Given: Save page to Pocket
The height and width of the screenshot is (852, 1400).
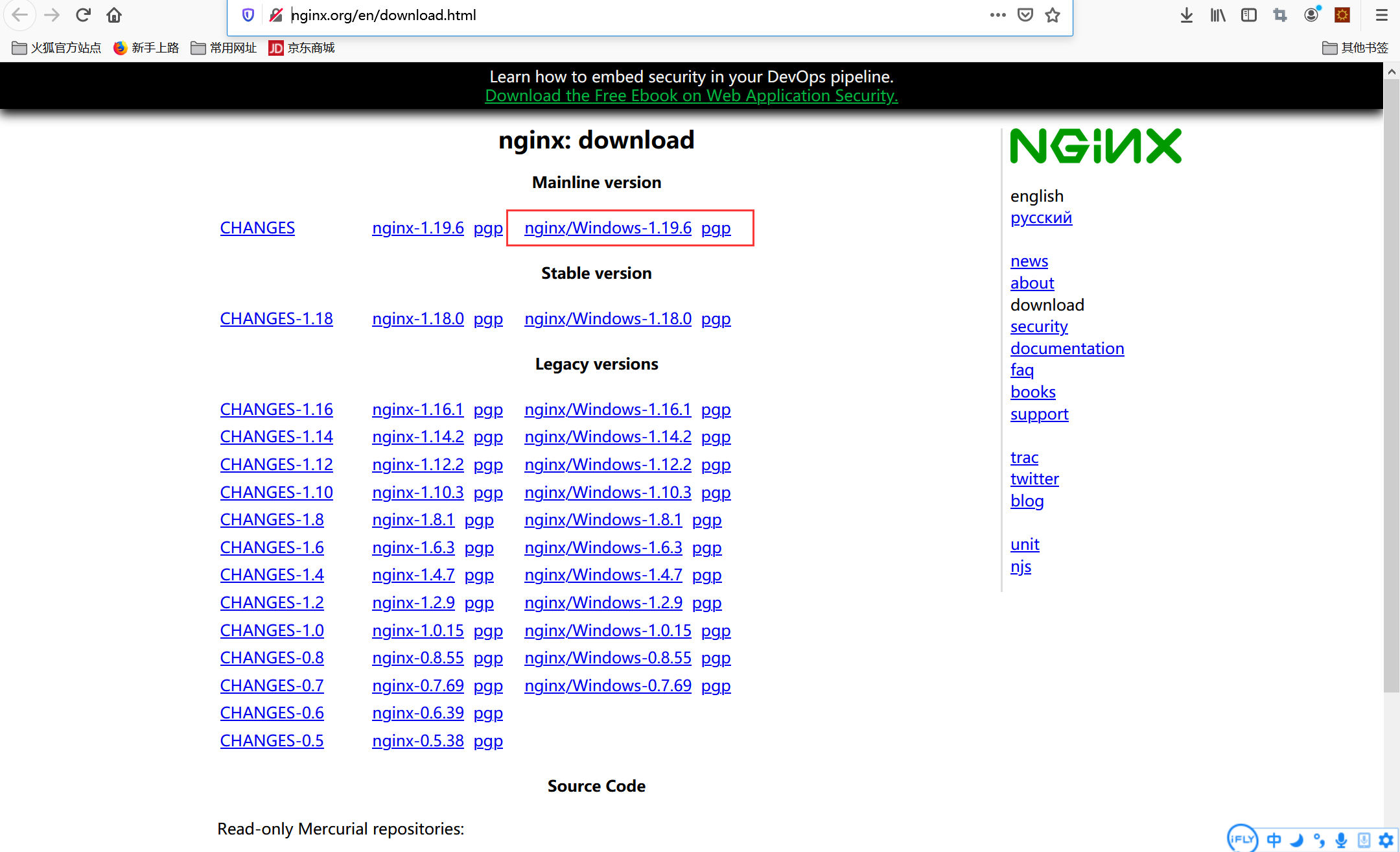Looking at the screenshot, I should click(x=1025, y=15).
